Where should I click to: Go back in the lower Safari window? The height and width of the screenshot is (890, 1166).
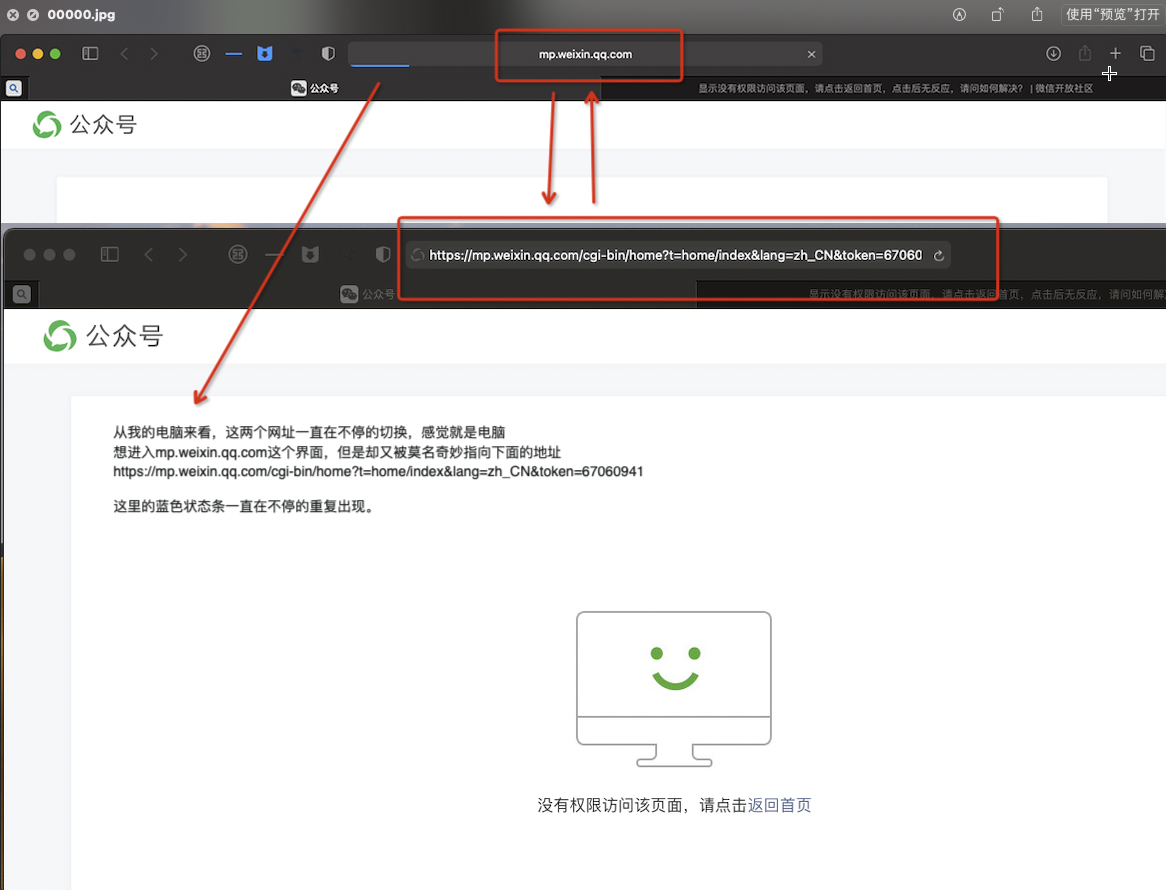(149, 254)
